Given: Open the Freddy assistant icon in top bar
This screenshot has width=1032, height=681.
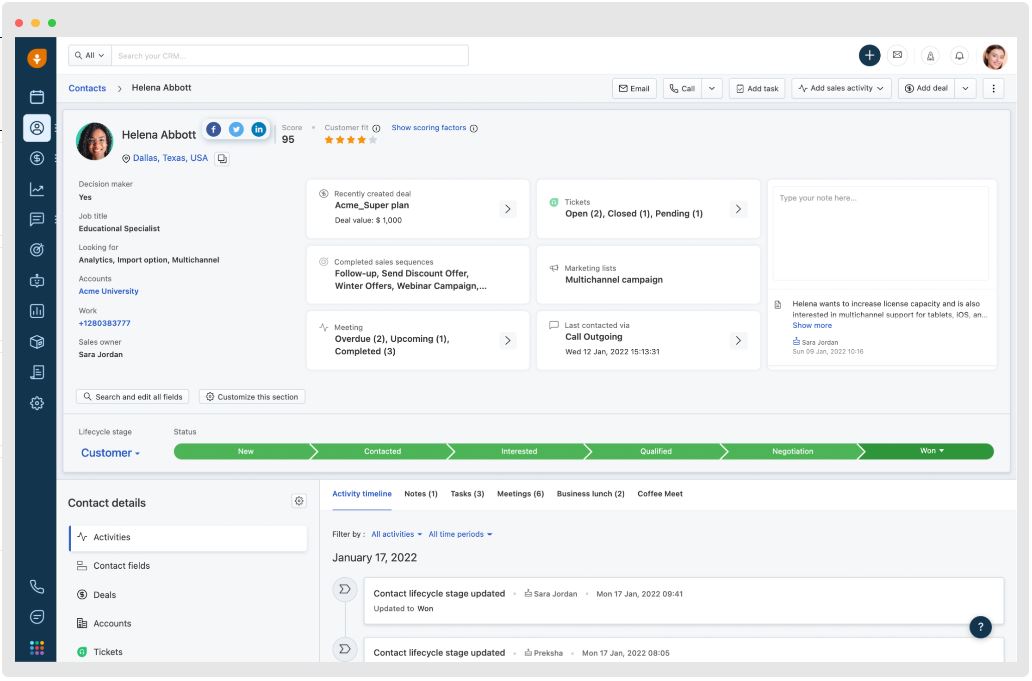Looking at the screenshot, I should tap(930, 56).
